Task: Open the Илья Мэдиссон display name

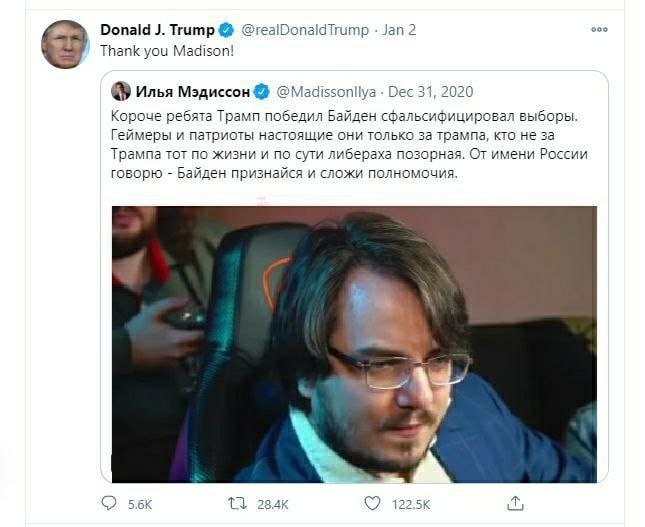Action: pyautogui.click(x=193, y=92)
